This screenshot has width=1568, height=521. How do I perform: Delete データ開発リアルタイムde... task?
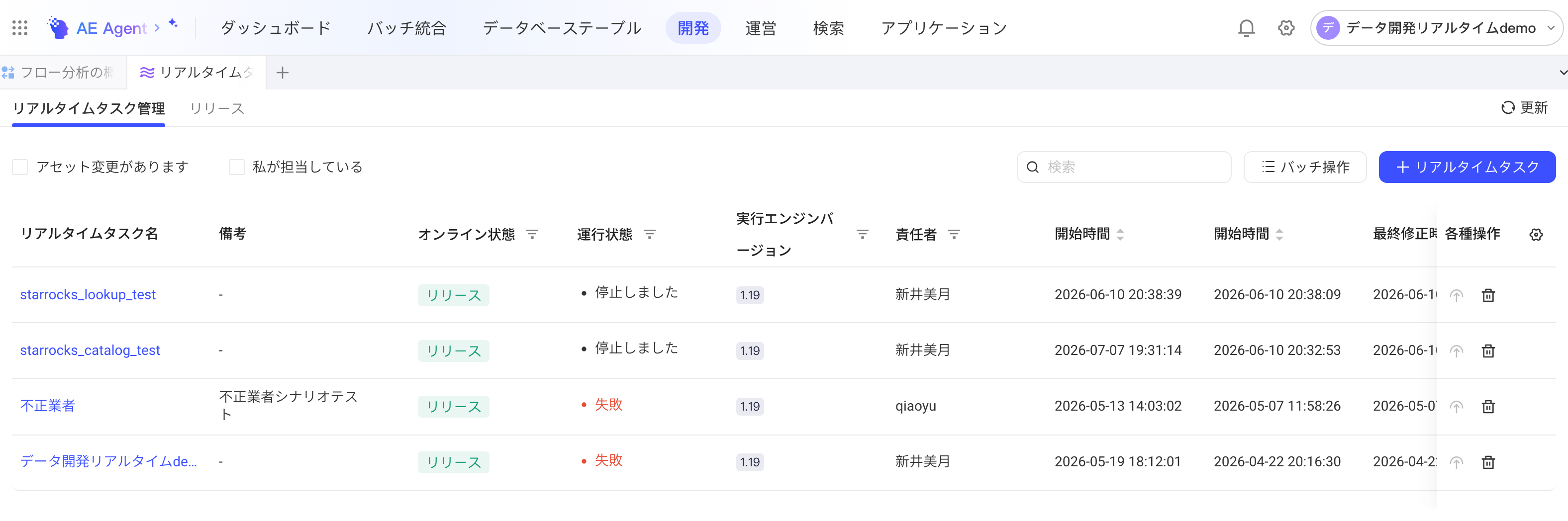1487,462
